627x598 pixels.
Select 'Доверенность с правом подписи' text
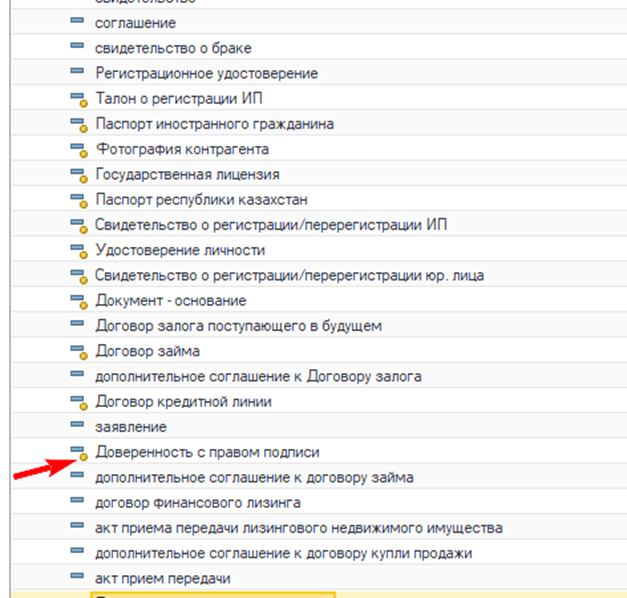coord(207,452)
